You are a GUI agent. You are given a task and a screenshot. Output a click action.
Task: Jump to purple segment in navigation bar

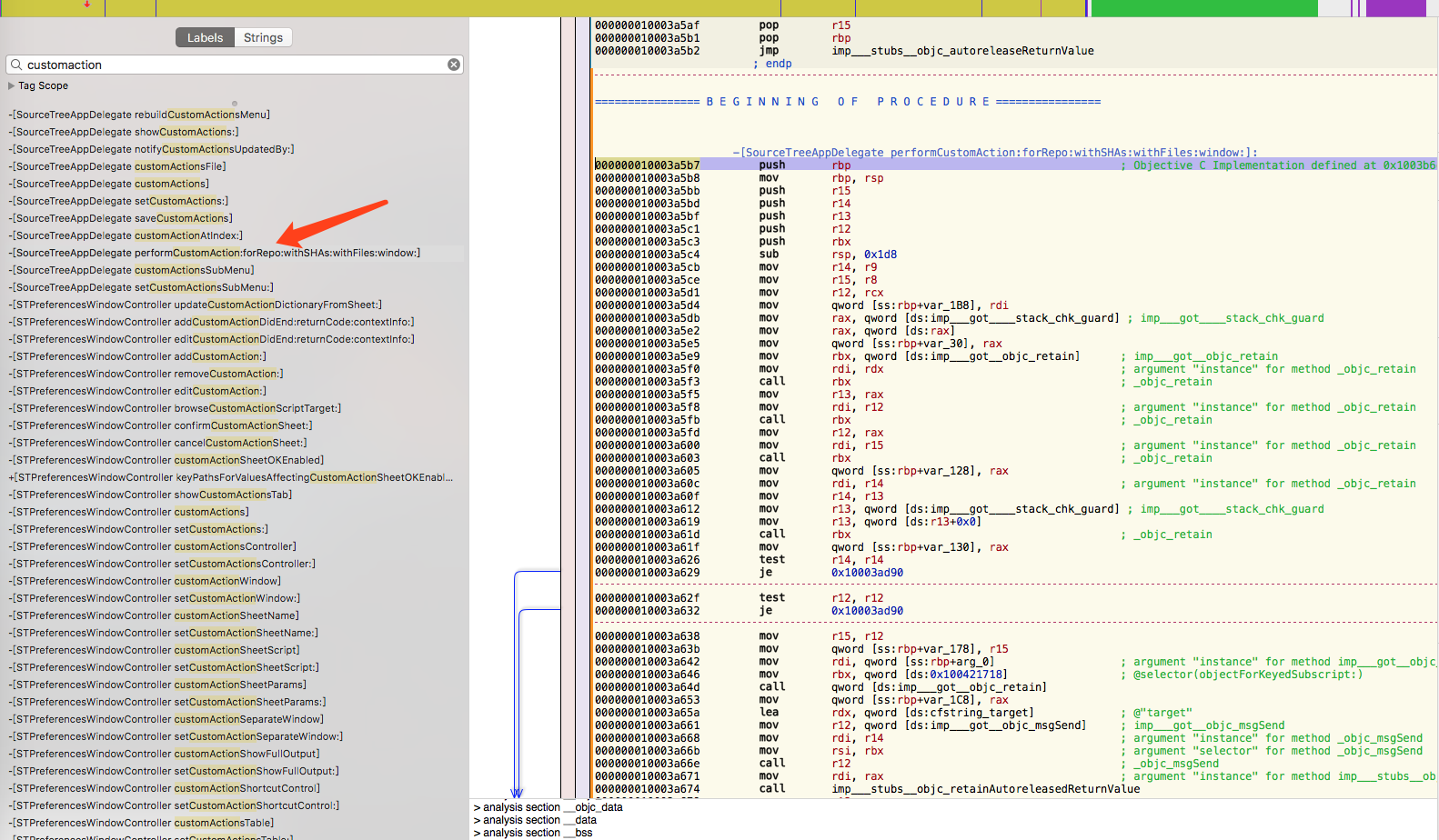coord(1394,8)
